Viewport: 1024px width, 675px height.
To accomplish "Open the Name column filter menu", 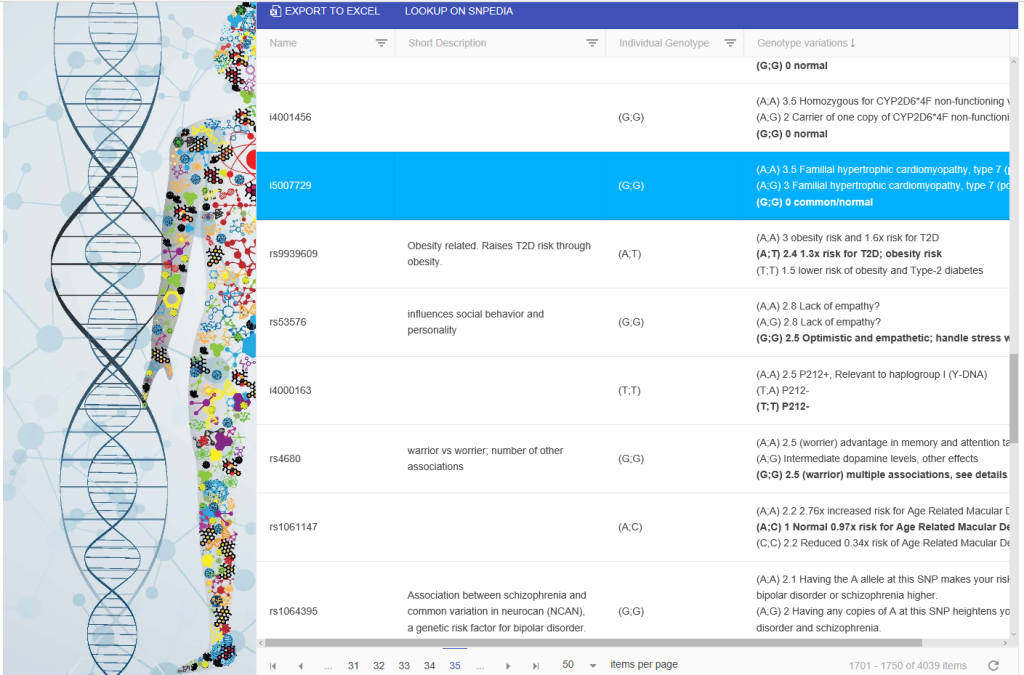I will (381, 43).
